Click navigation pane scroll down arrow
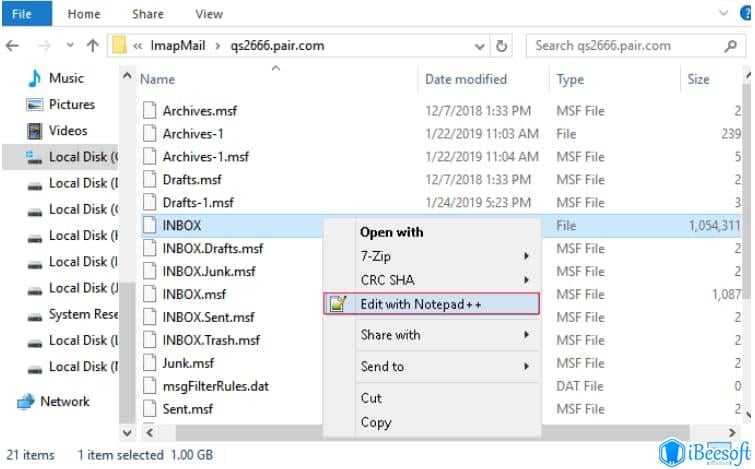Viewport: 755px width, 469px height. (127, 433)
